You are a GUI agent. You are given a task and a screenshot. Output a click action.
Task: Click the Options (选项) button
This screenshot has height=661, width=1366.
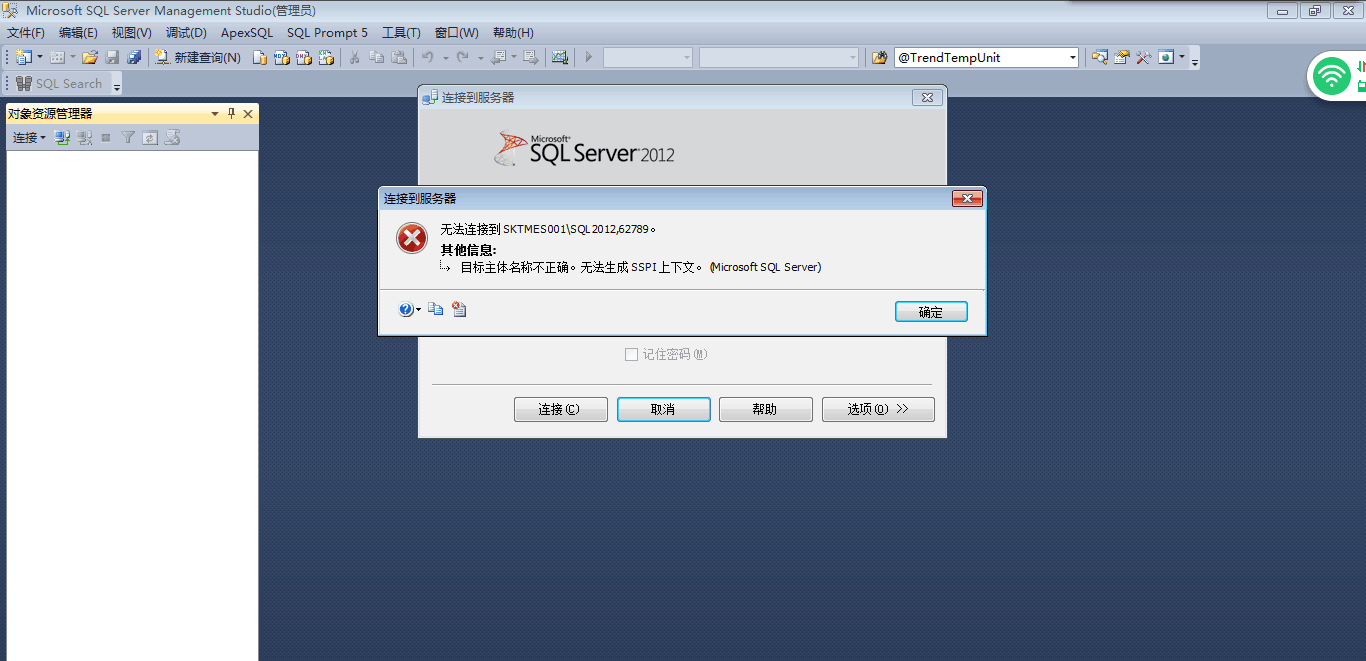(878, 409)
